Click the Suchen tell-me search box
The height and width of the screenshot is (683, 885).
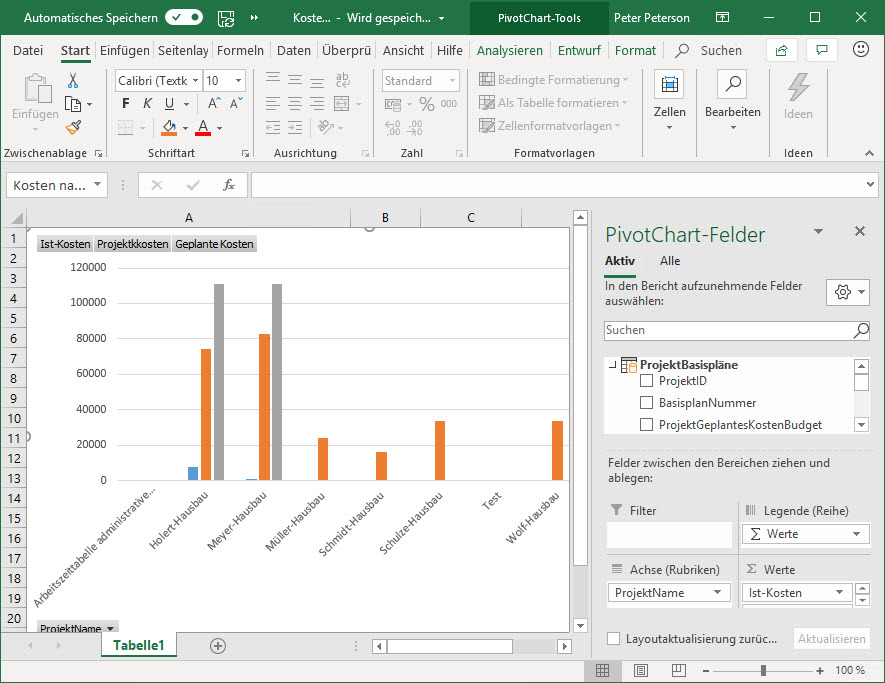pos(710,51)
